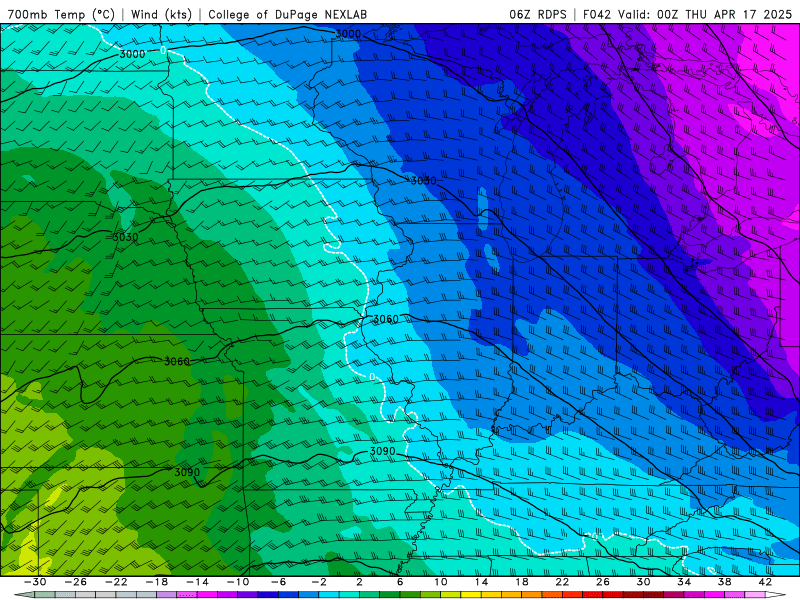The image size is (800, 600).
Task: Click the 18 colorbar label
Action: point(521,582)
